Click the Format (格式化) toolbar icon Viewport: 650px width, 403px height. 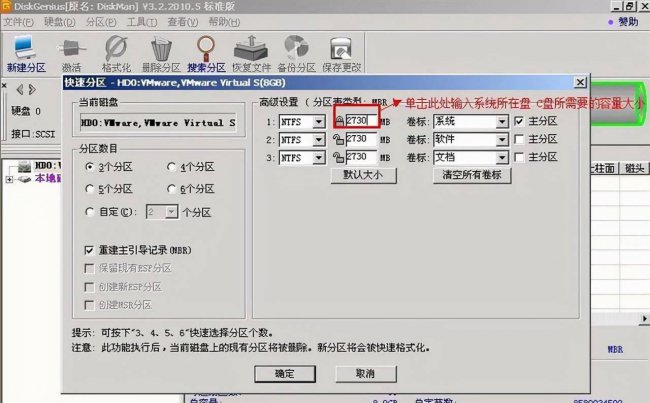coord(116,54)
